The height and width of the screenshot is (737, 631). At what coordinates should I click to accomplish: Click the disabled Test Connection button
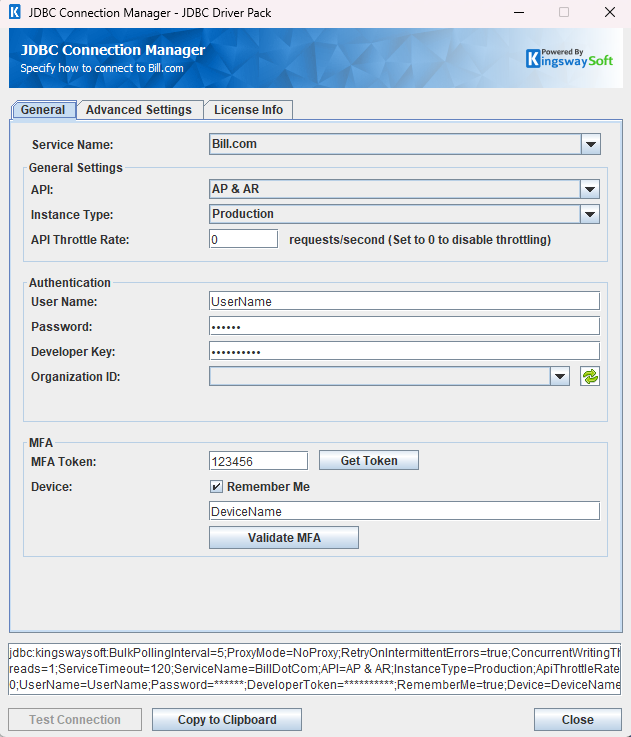click(x=75, y=720)
